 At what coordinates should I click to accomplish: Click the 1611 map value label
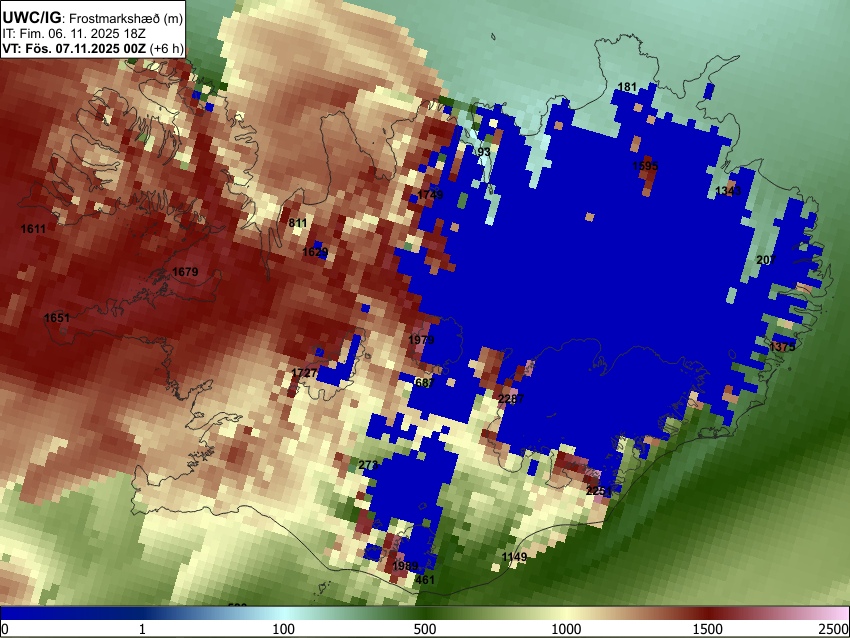pyautogui.click(x=33, y=229)
